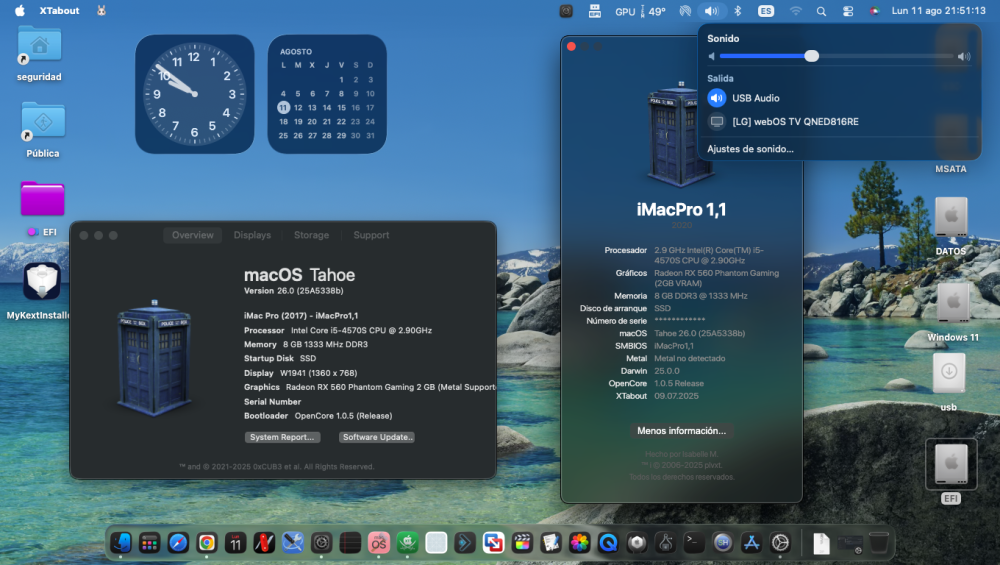Open QuickTime Player from the Dock

click(608, 543)
